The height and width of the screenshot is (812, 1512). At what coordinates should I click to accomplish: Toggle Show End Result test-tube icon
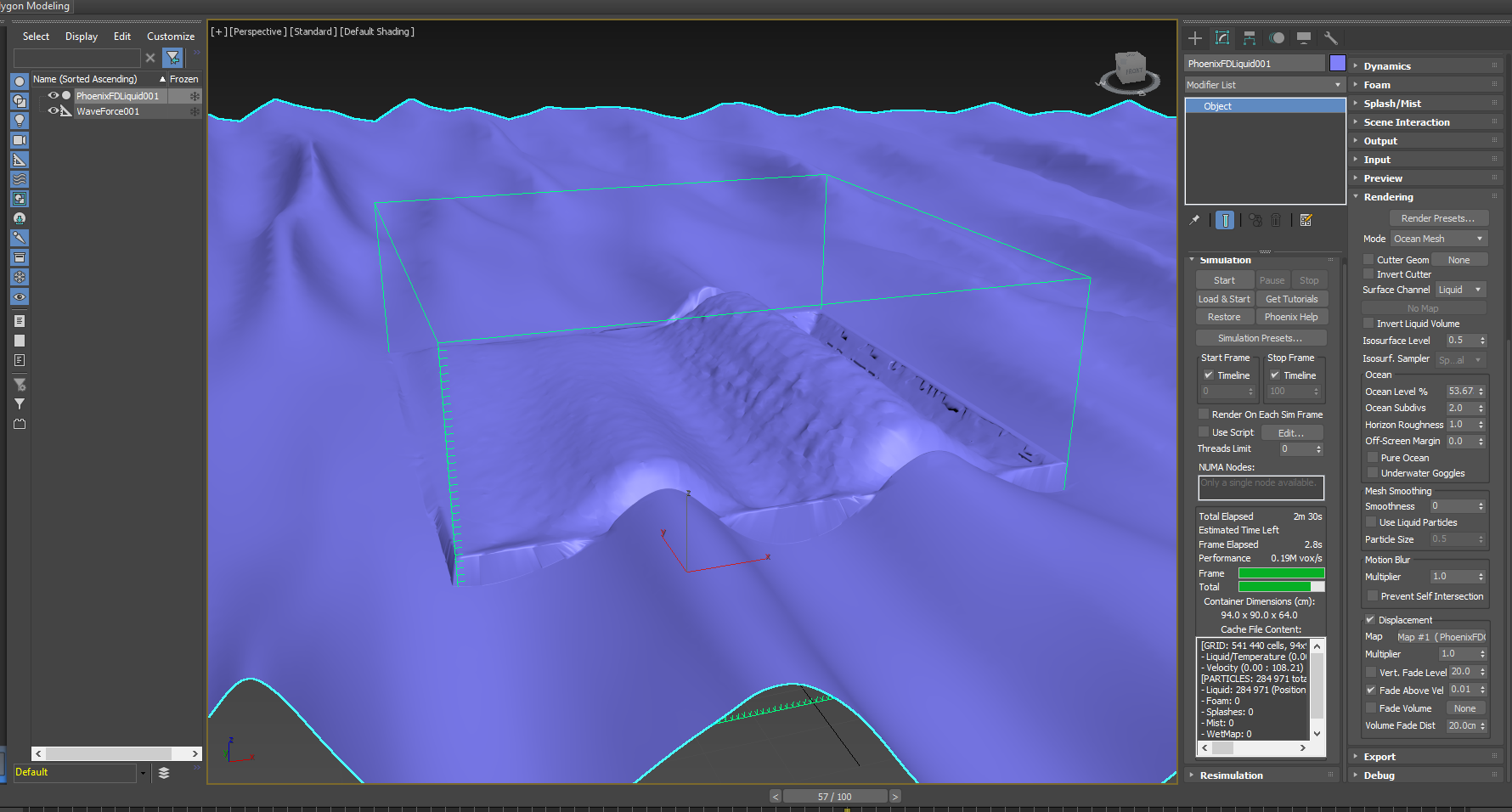1225,220
